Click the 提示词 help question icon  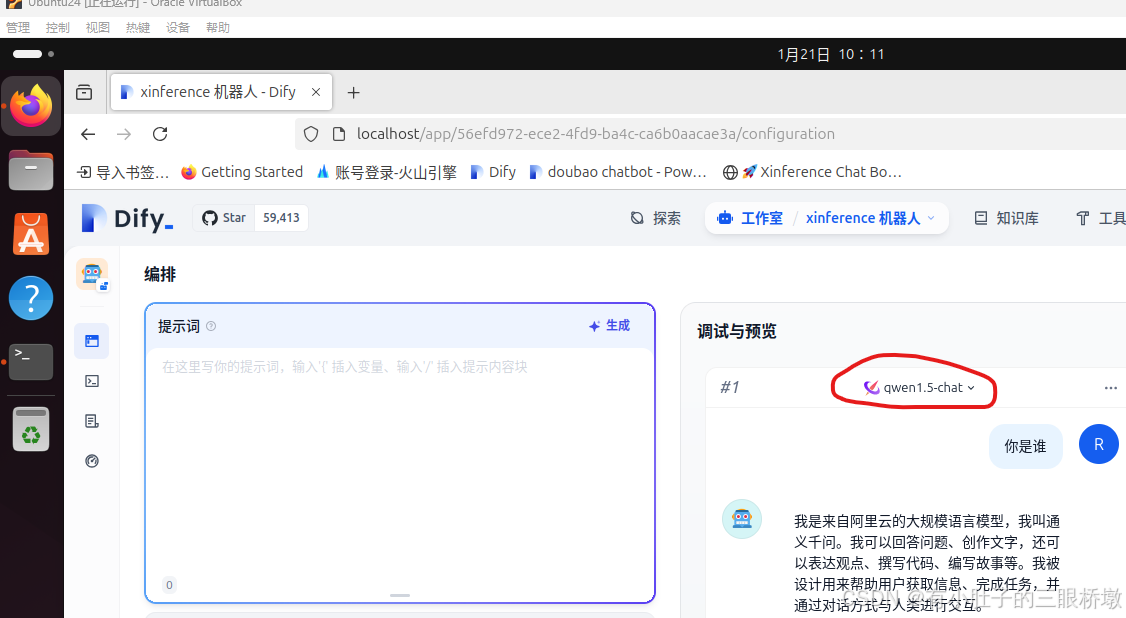tap(211, 327)
